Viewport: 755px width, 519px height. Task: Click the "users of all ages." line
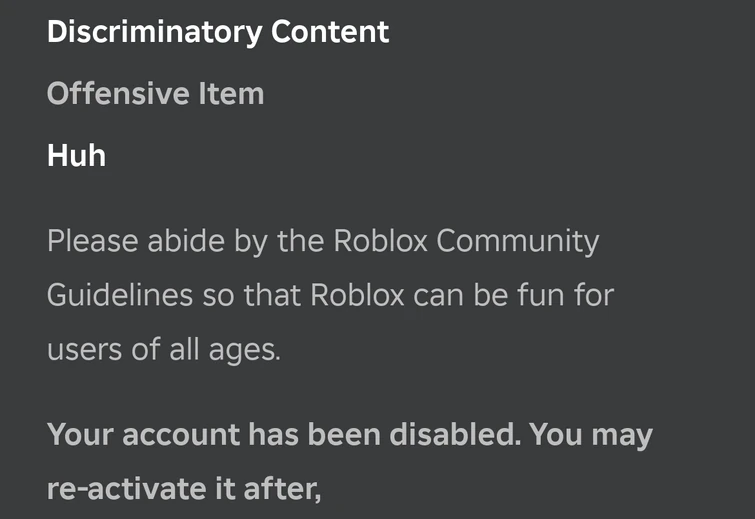pos(164,351)
